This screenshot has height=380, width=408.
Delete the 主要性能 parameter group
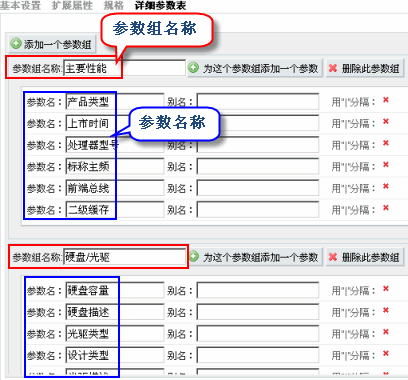point(365,68)
